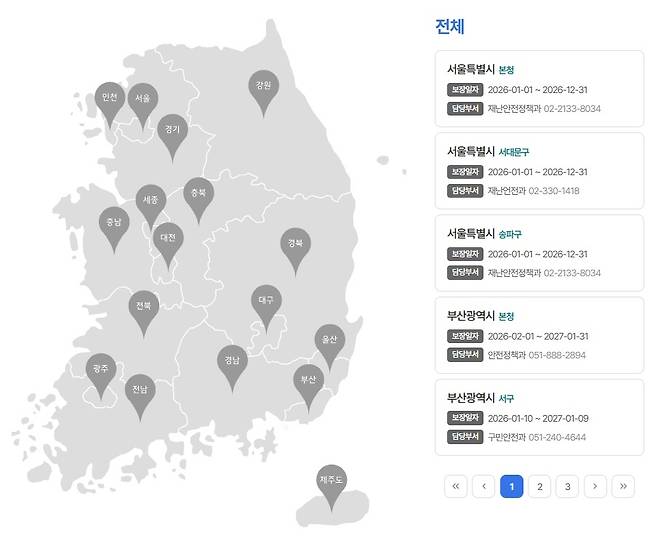Click 송파구 district label
Image resolution: width=658 pixels, height=546 pixels.
[510, 234]
